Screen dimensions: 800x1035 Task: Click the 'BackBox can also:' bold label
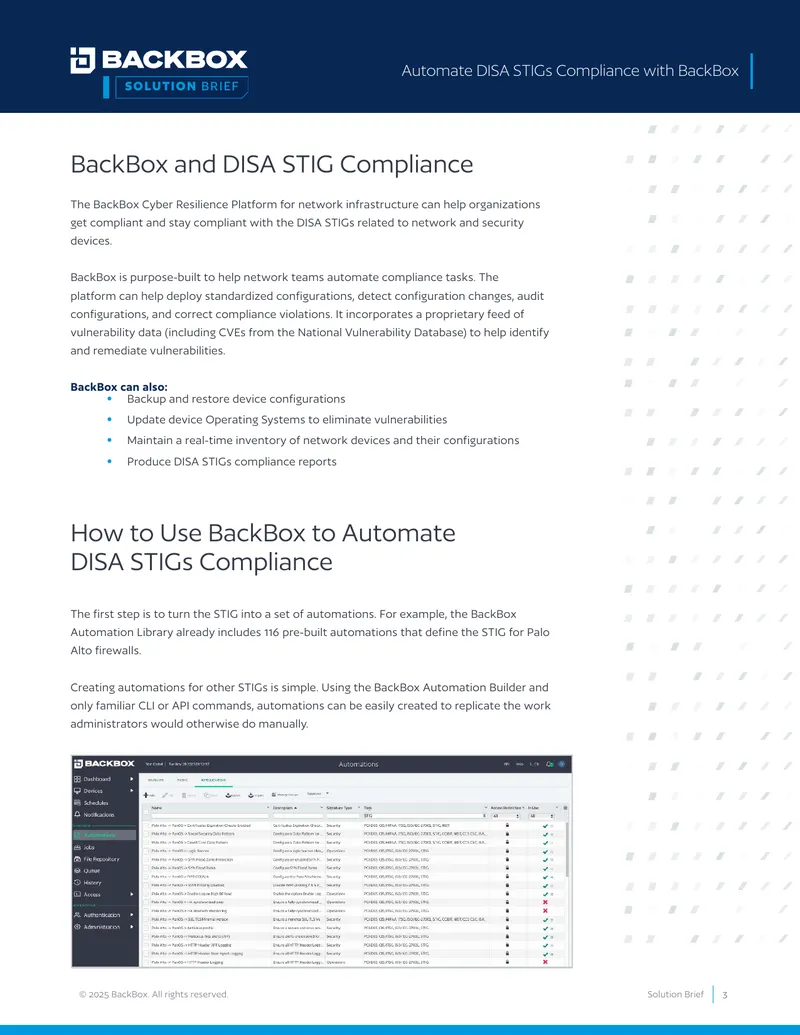pos(119,387)
